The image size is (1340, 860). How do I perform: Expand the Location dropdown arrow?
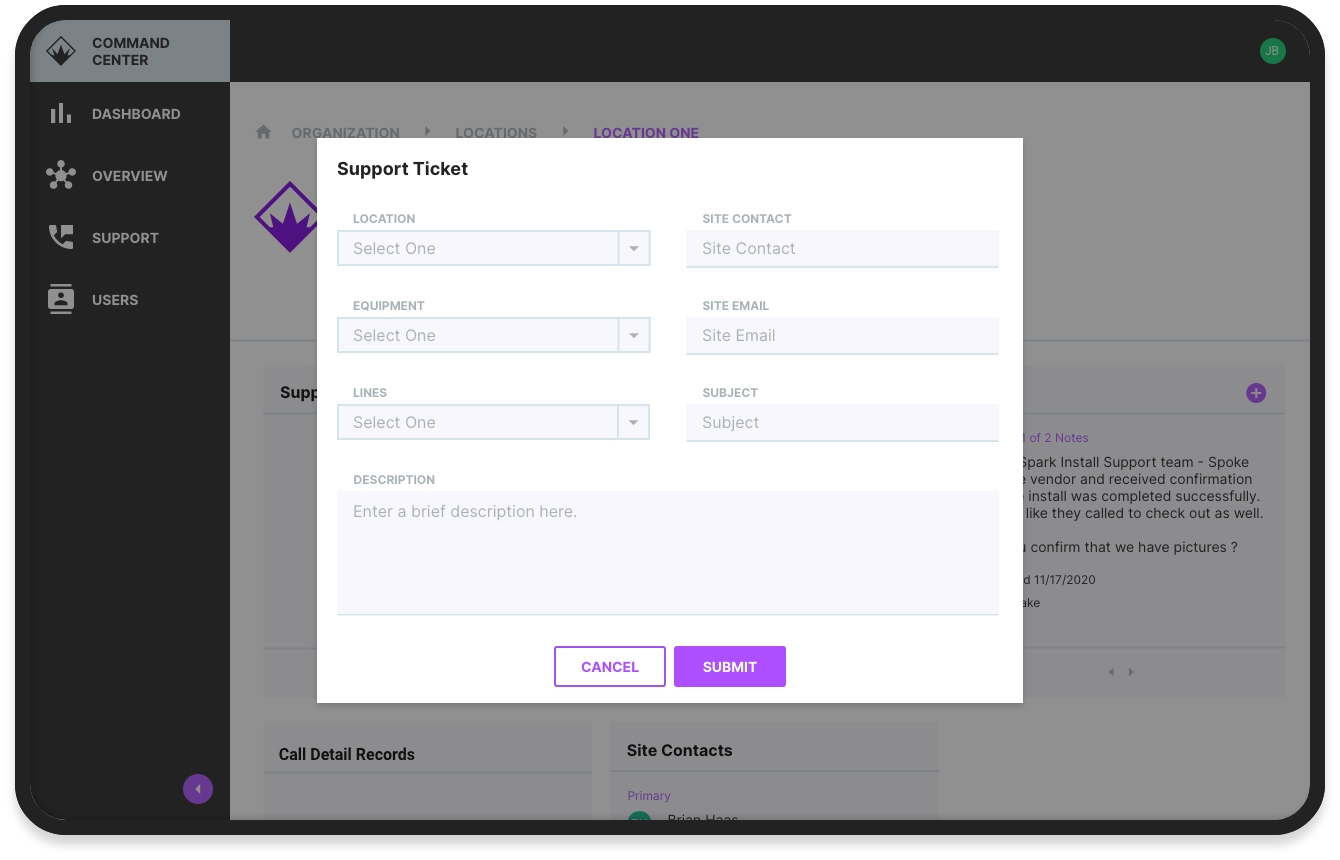pyautogui.click(x=634, y=248)
